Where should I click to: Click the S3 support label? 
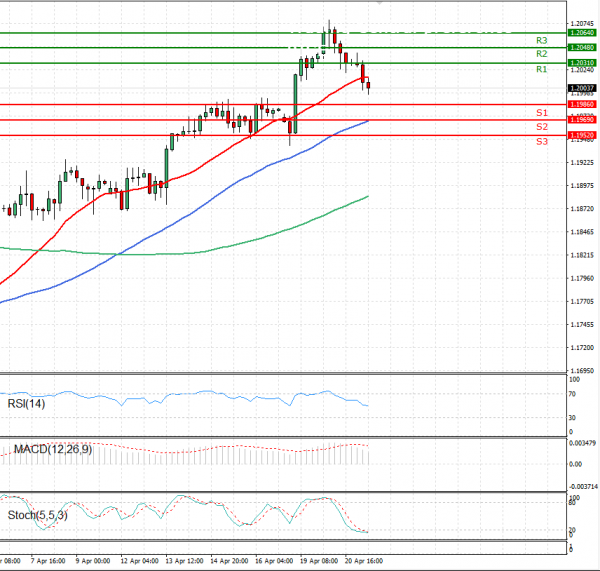pos(541,141)
